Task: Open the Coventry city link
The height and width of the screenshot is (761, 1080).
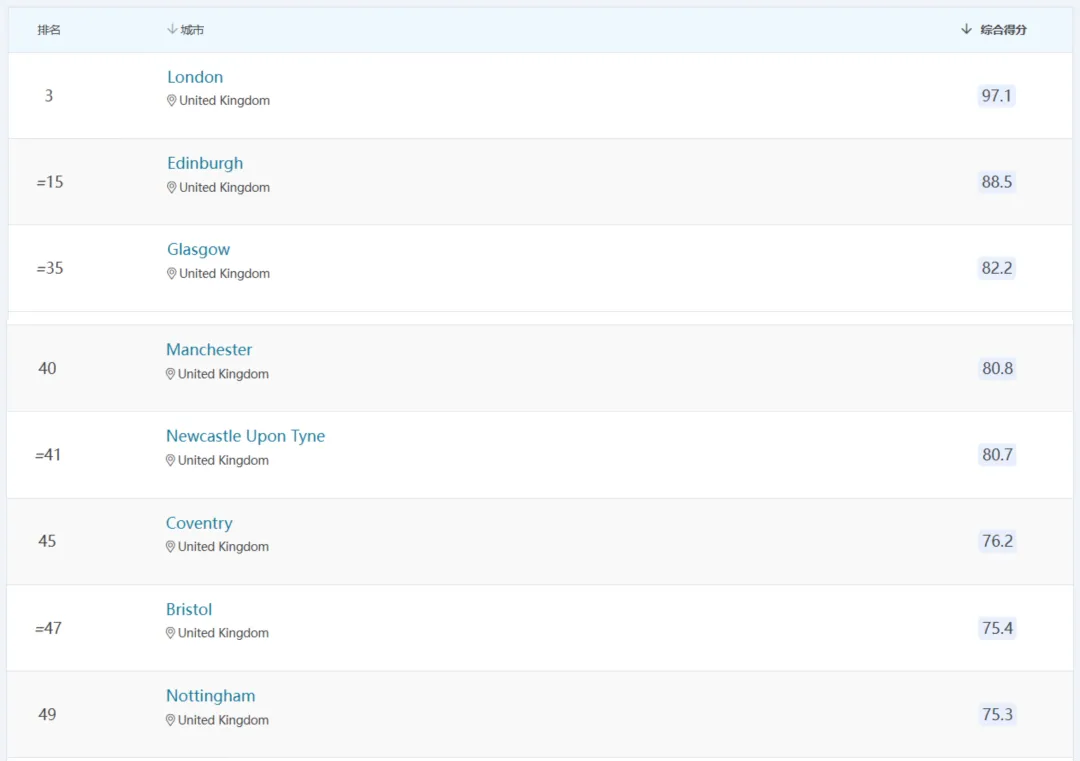Action: (199, 523)
